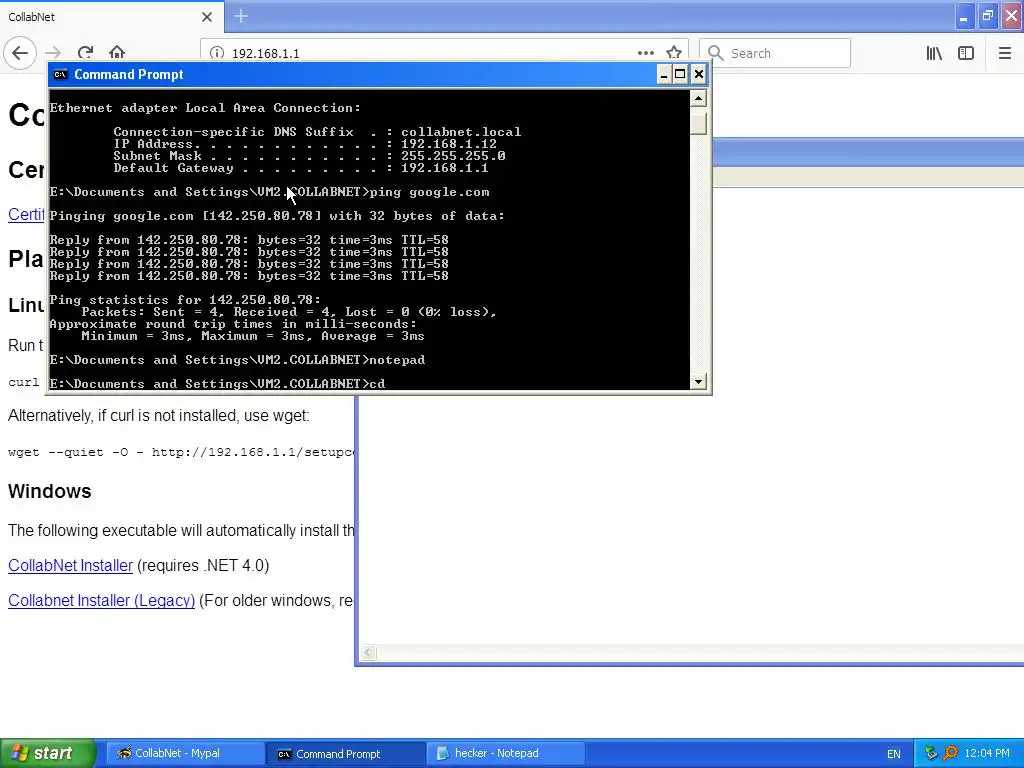Open the Collabnet Installer (Legacy) link
Screen dimensions: 1024x768
click(101, 601)
